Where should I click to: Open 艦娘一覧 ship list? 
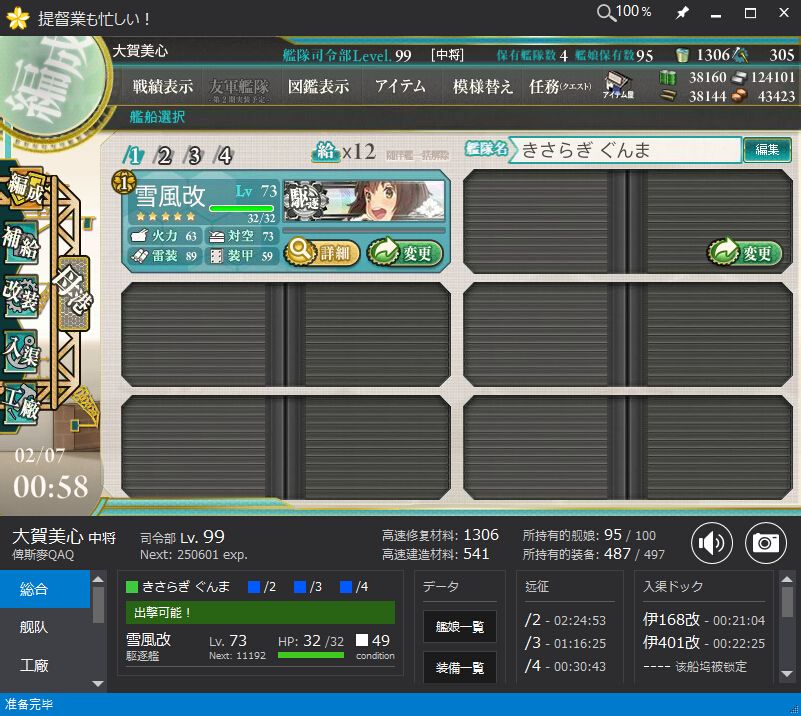coord(459,626)
